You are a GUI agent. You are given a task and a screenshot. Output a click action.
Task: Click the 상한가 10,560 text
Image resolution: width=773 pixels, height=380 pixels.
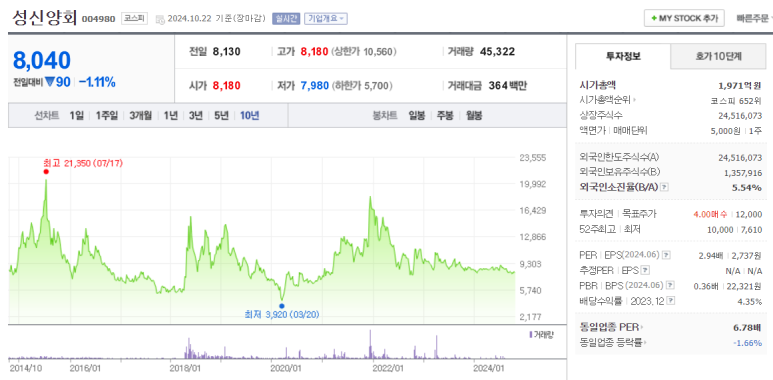point(364,51)
